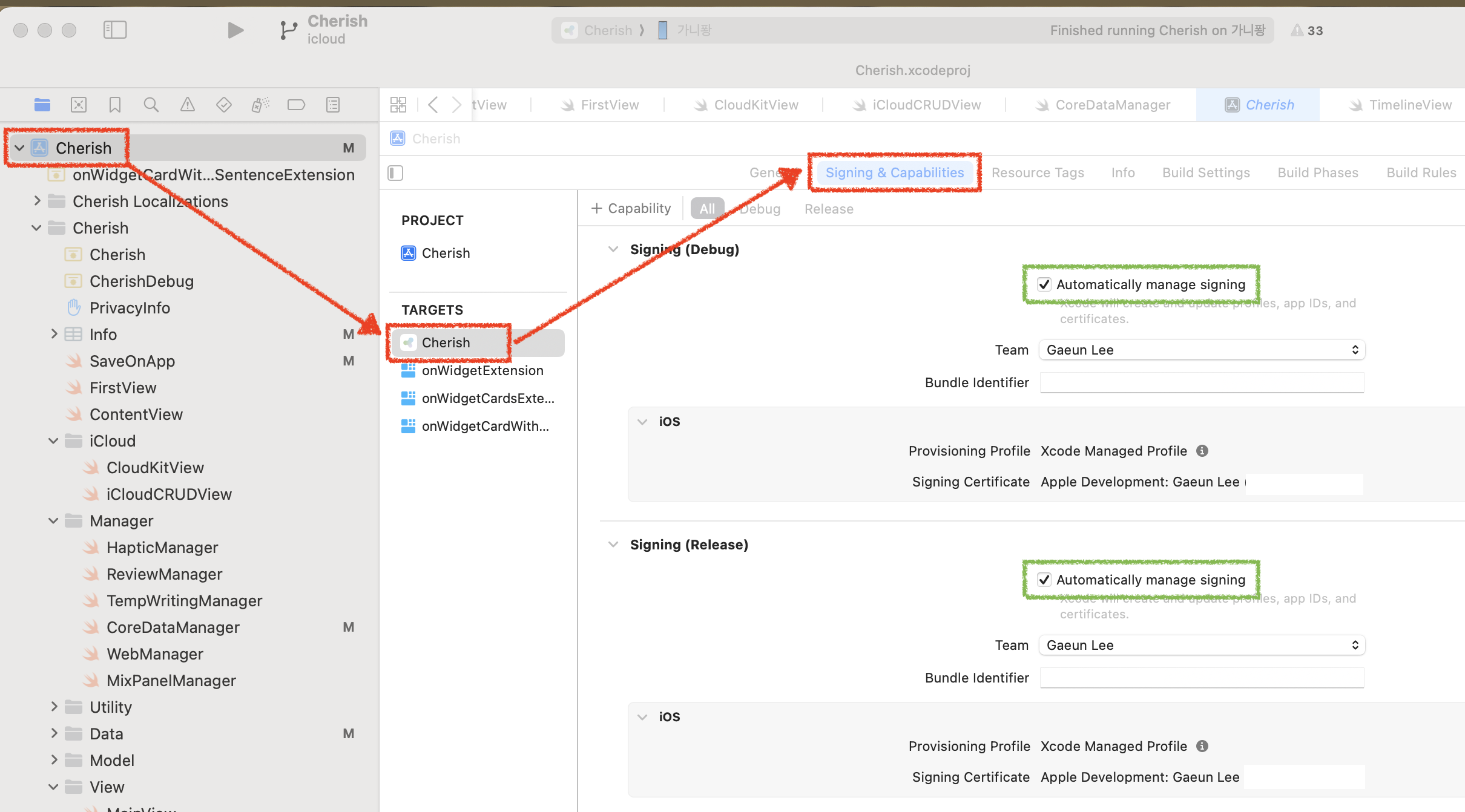The height and width of the screenshot is (812, 1465).
Task: Toggle Automatically manage signing for Release
Action: click(x=1044, y=580)
